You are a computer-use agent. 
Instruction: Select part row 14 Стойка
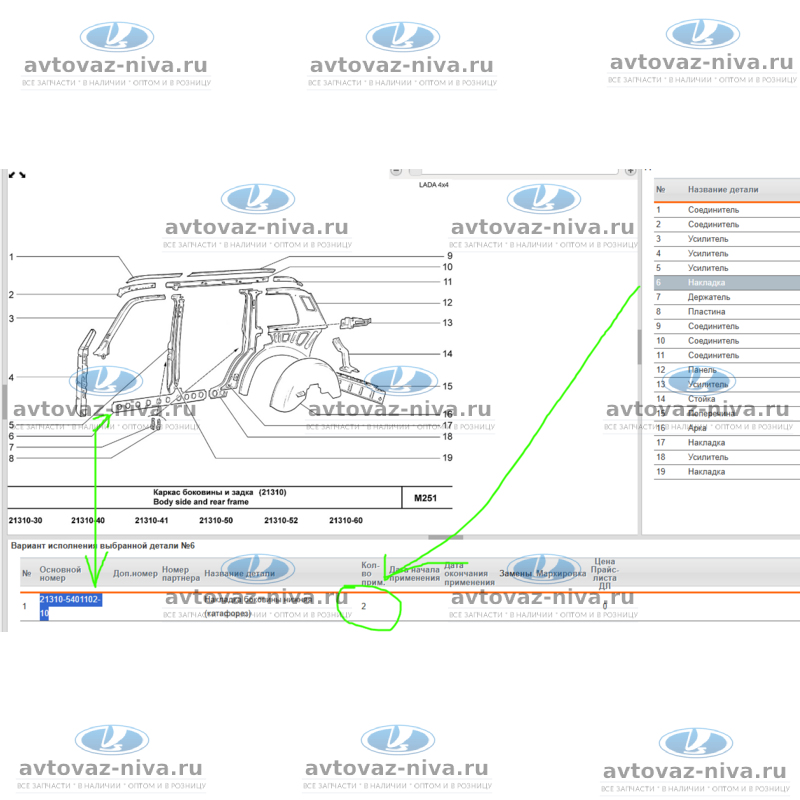coord(727,399)
